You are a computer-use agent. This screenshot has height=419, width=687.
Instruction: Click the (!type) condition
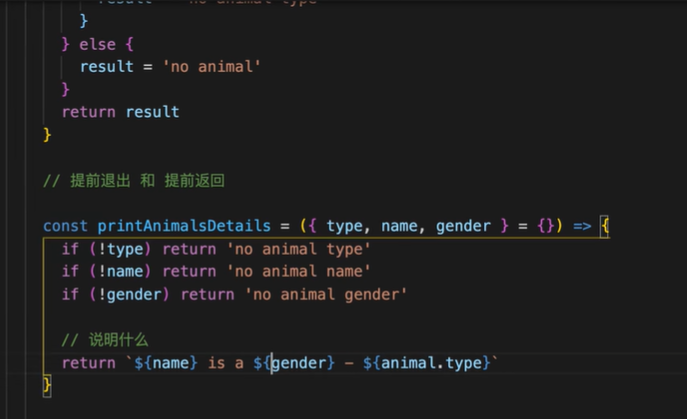coord(120,249)
